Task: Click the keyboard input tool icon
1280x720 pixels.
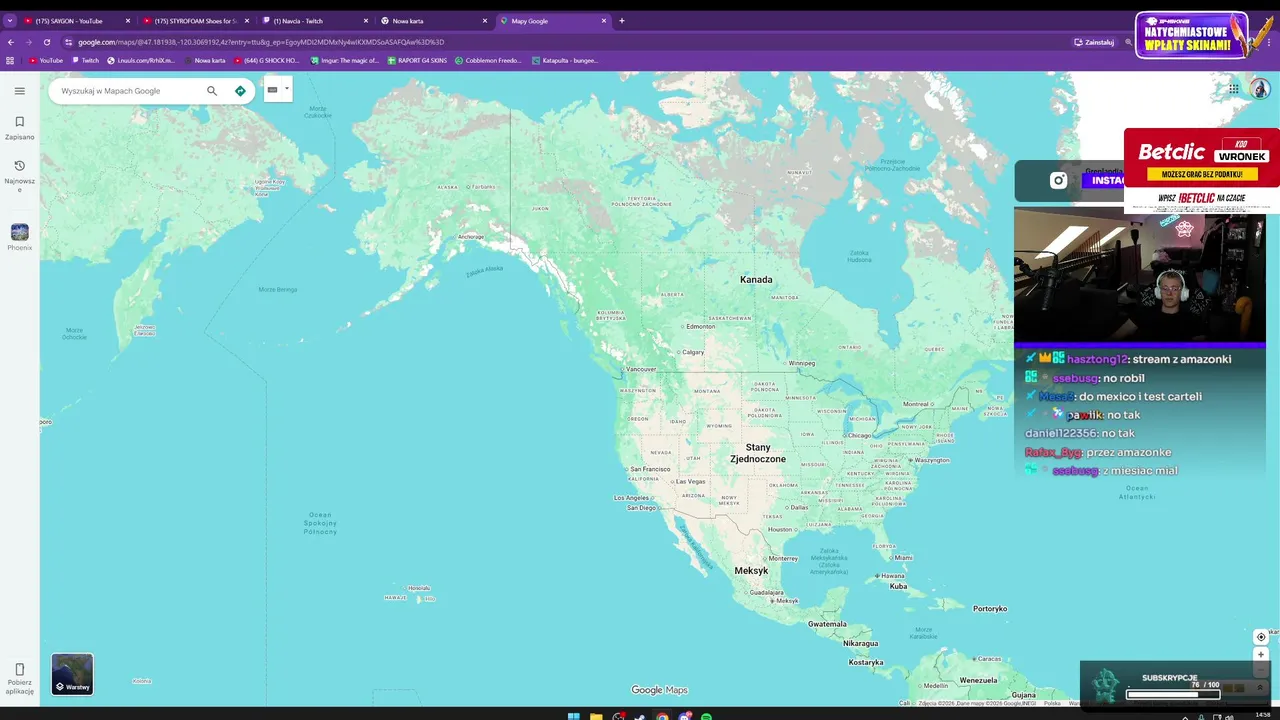Action: (x=272, y=89)
